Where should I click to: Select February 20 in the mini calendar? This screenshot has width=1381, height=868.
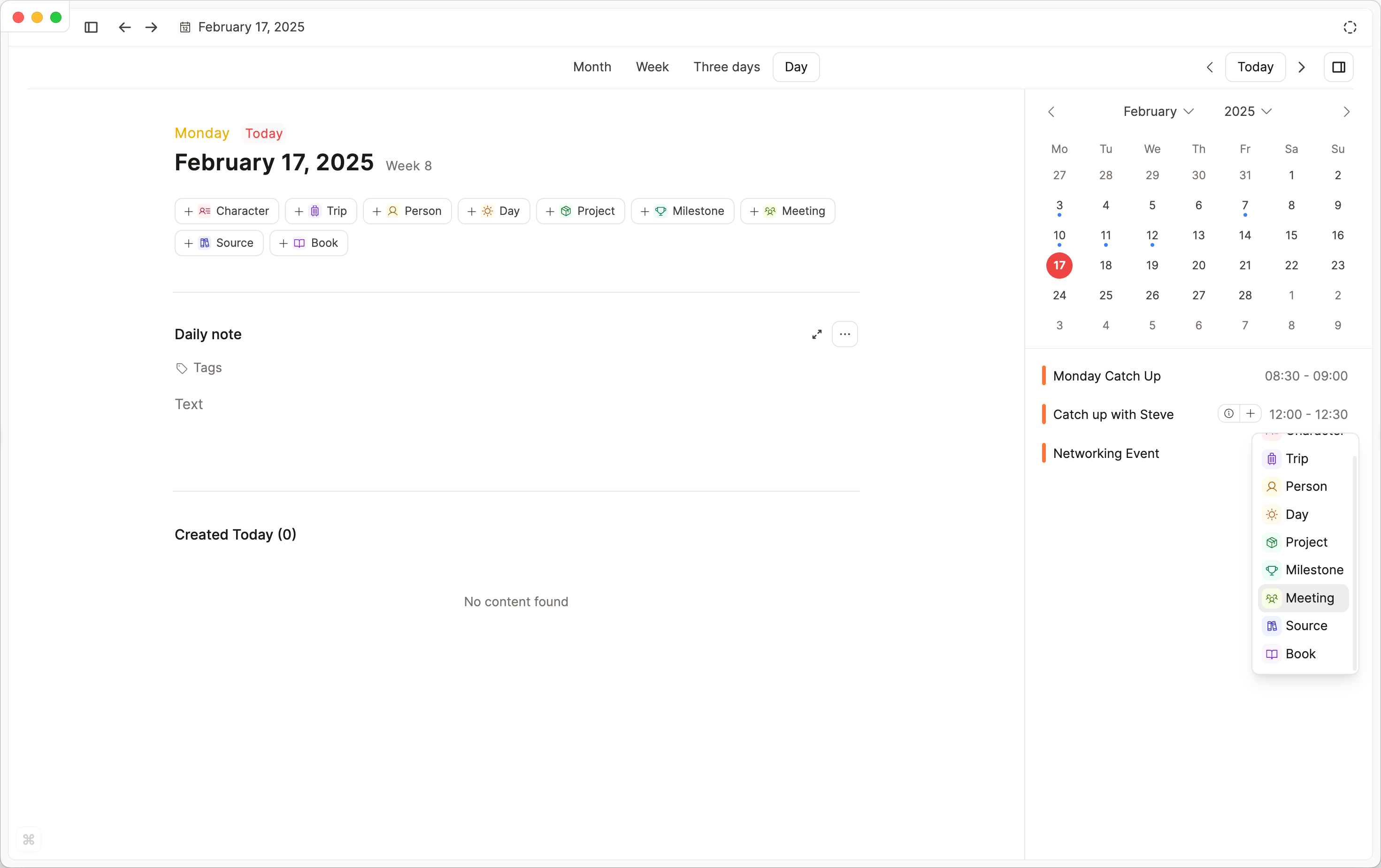[1198, 265]
